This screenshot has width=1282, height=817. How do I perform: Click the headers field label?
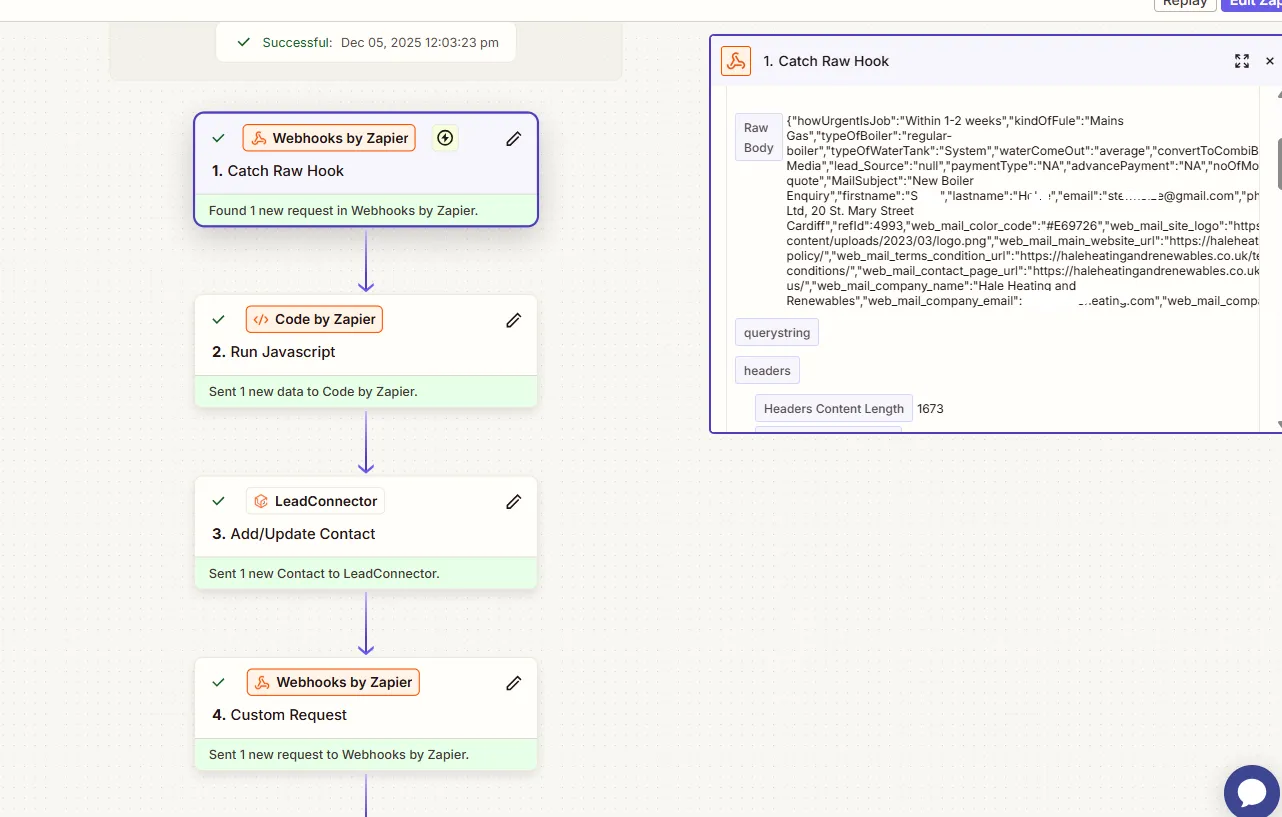pyautogui.click(x=767, y=371)
